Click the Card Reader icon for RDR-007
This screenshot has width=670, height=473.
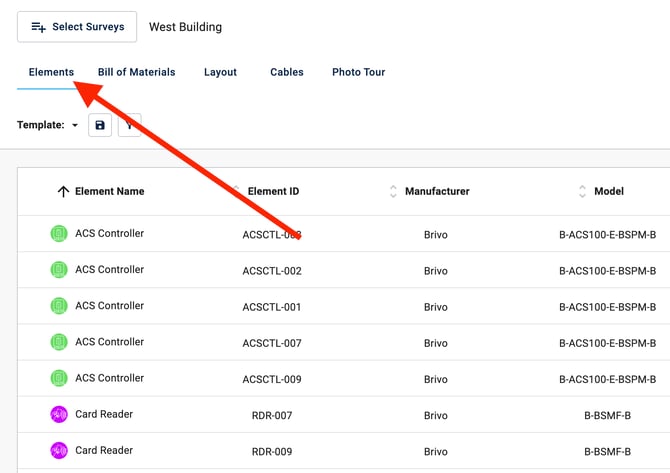pos(59,414)
